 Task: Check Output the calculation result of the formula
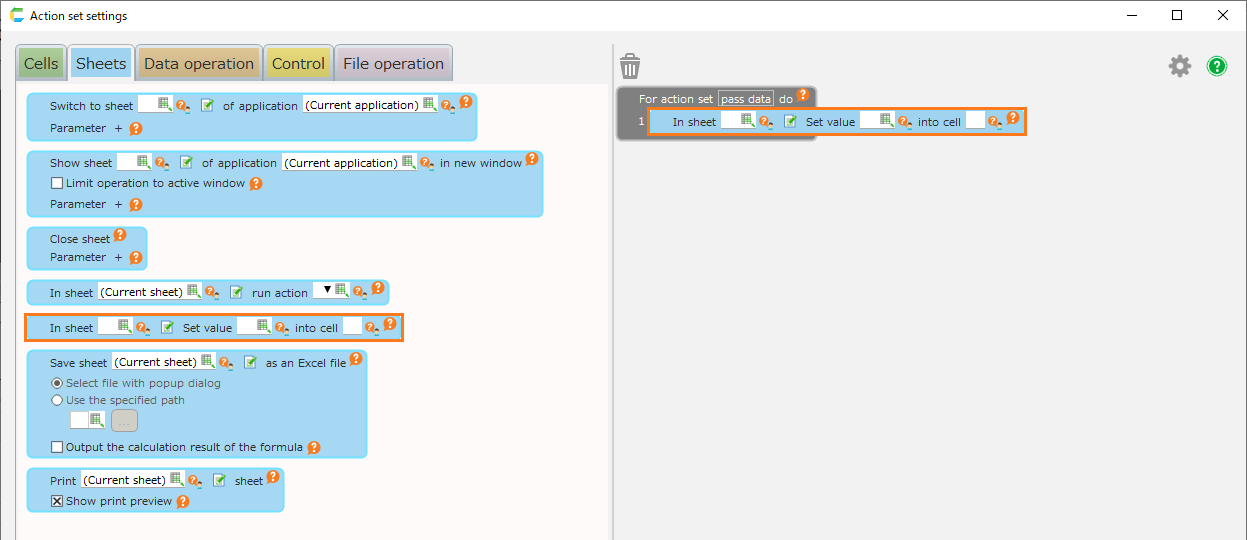(57, 447)
